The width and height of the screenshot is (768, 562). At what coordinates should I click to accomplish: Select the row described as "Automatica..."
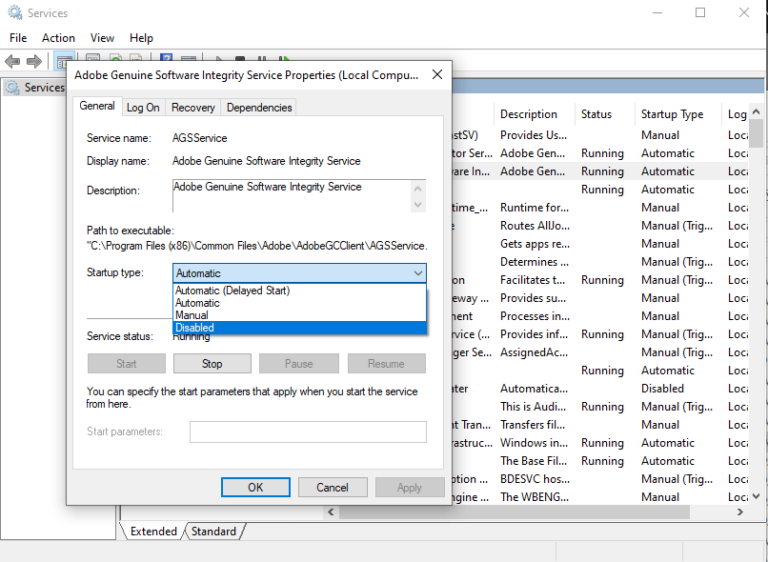point(599,389)
